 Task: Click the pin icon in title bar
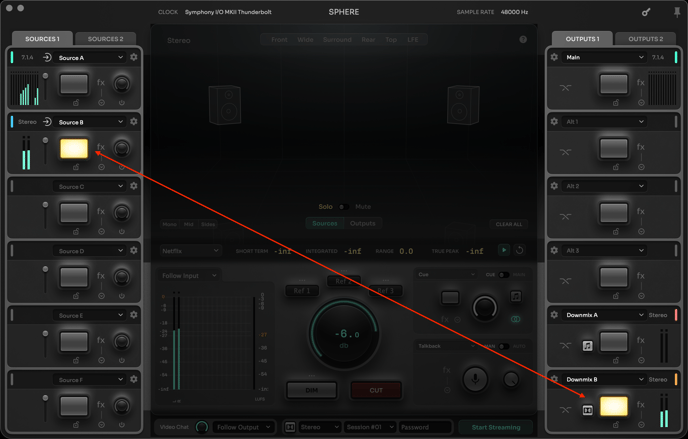pos(677,12)
